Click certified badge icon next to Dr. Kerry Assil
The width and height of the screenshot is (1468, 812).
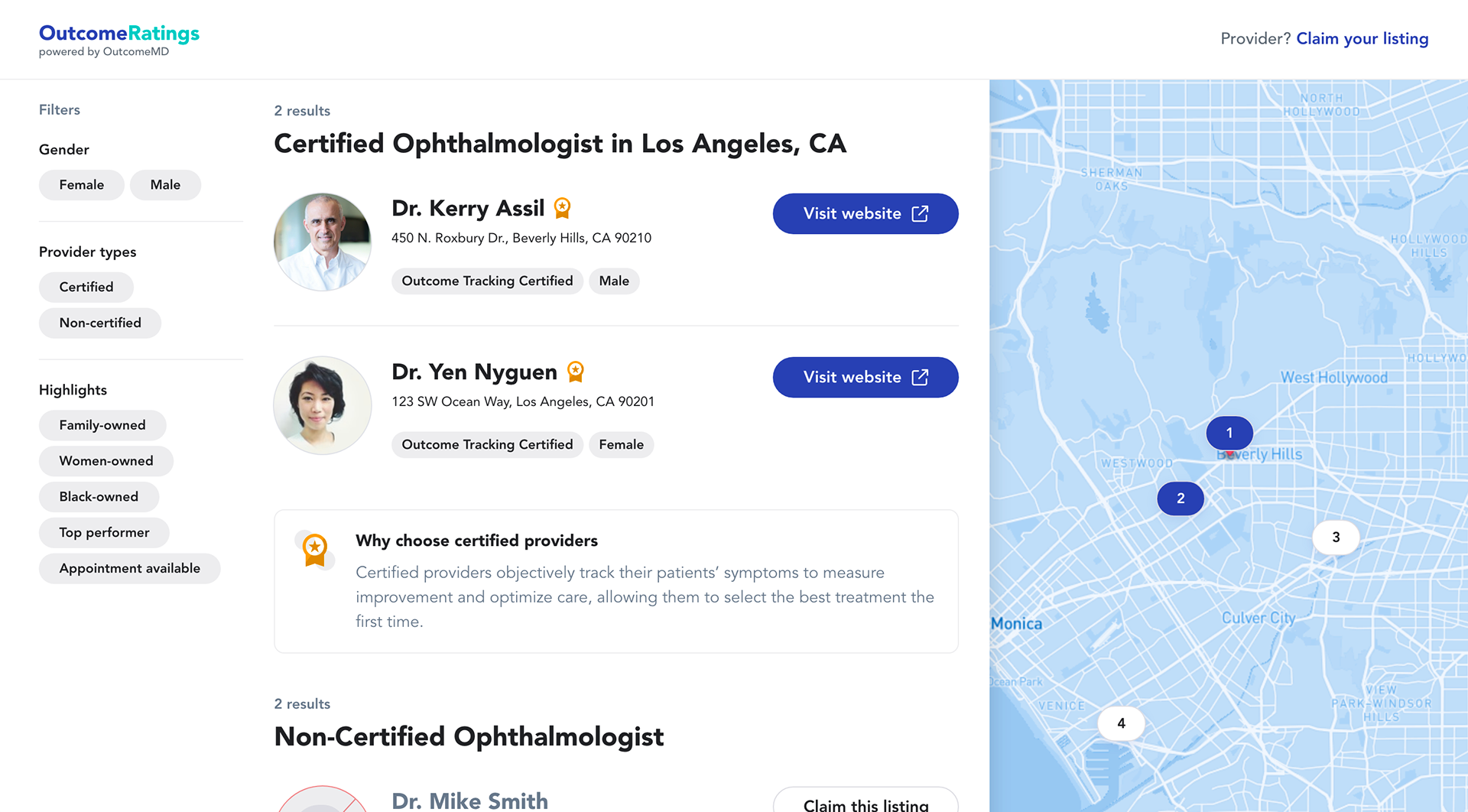tap(562, 208)
